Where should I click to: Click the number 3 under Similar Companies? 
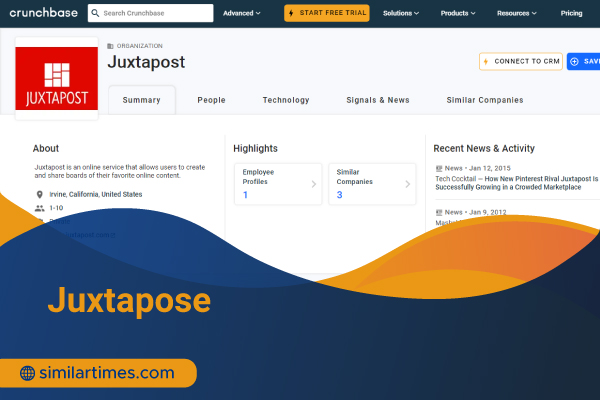point(339,195)
